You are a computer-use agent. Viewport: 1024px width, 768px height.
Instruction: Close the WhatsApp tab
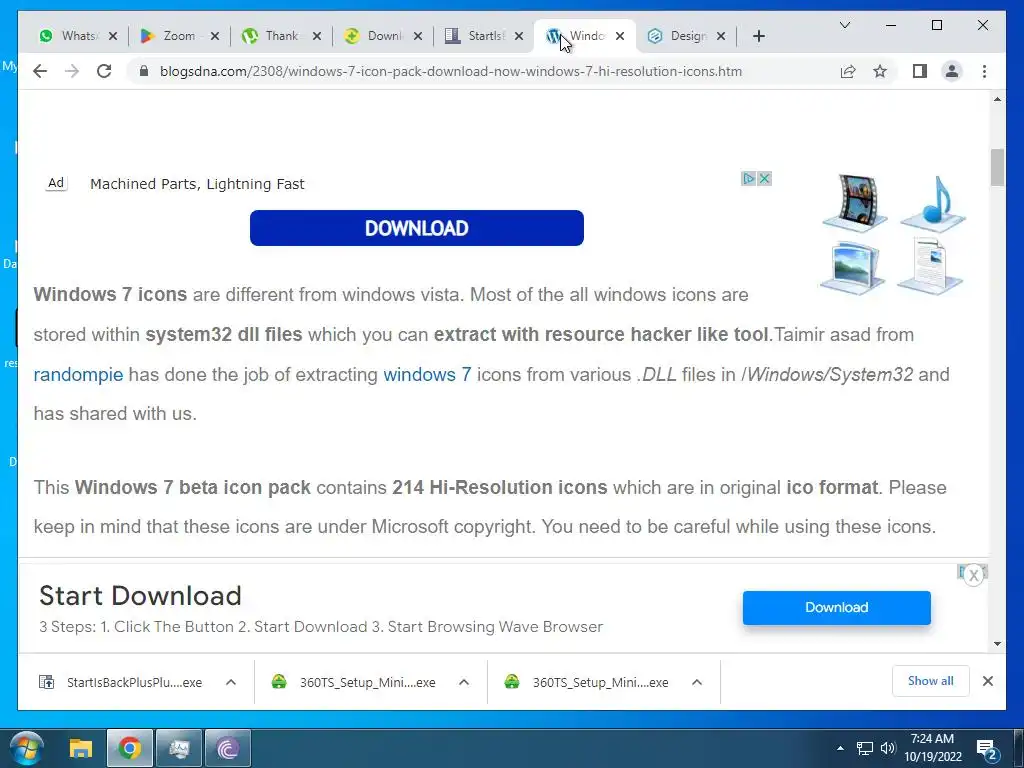pos(113,36)
